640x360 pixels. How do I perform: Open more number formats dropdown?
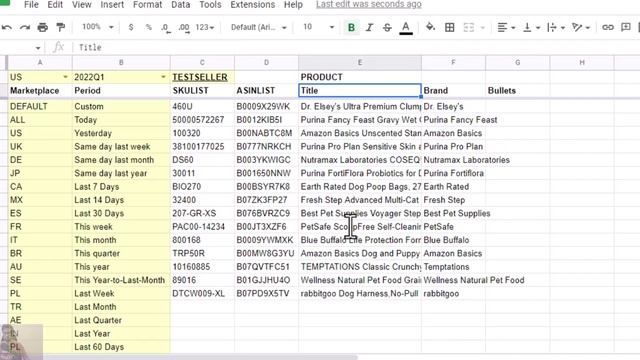(x=205, y=27)
